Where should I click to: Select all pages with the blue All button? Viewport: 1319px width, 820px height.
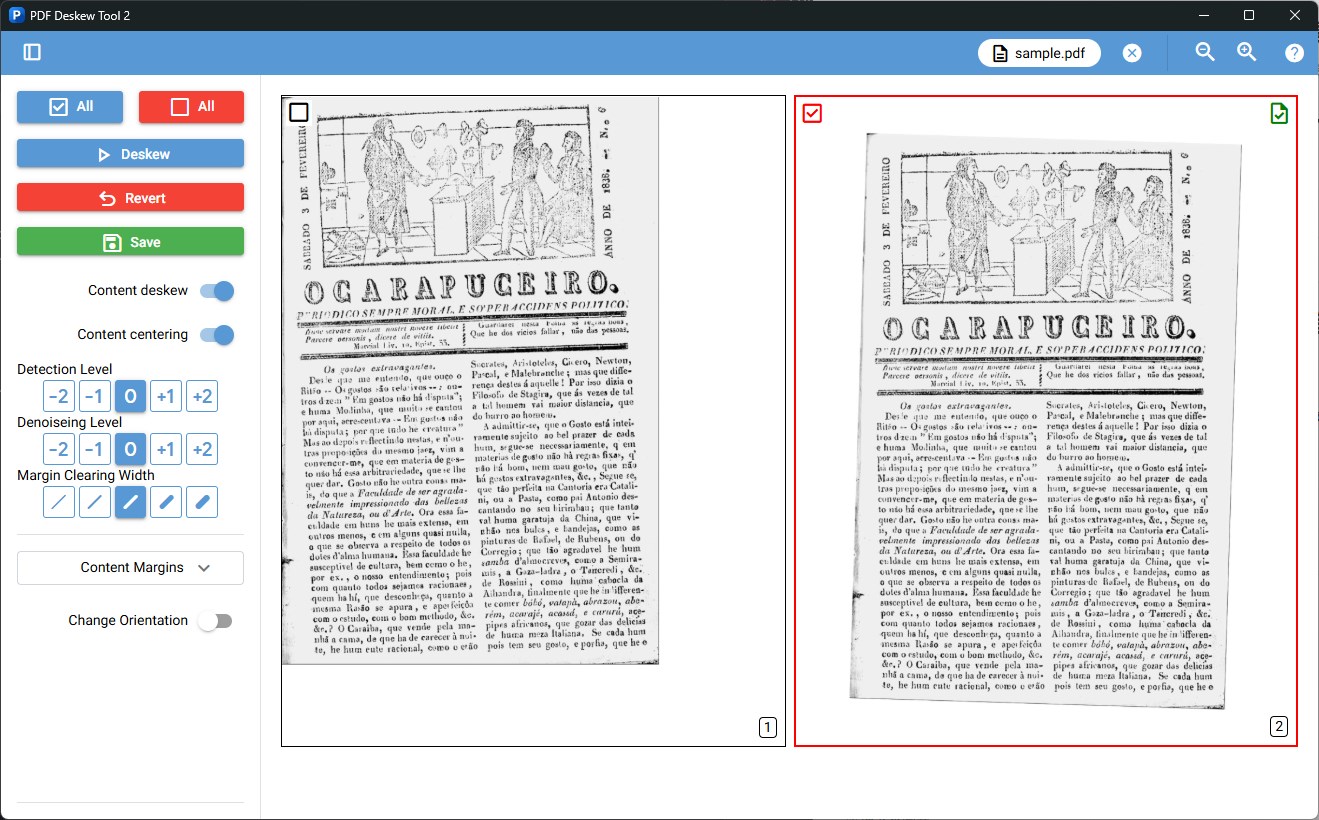click(x=69, y=106)
